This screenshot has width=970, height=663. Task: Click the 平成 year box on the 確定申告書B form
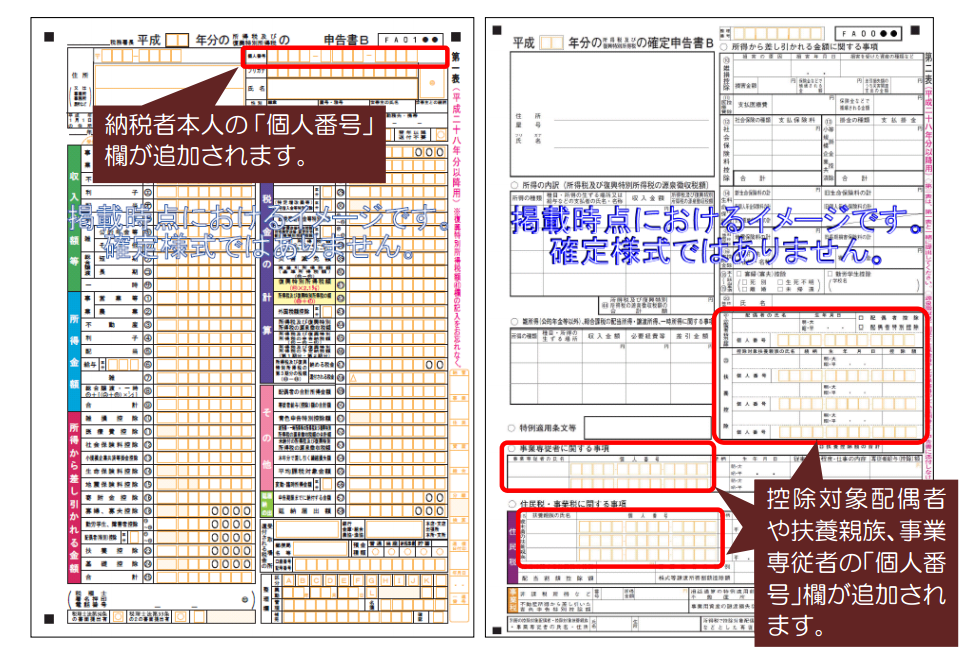click(551, 43)
